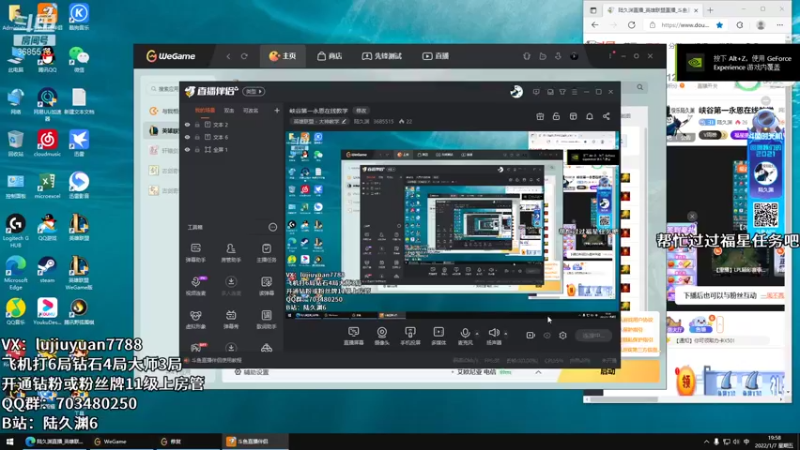Open the 虚拟形象 tool
This screenshot has width=800, height=450.
pyautogui.click(x=195, y=319)
